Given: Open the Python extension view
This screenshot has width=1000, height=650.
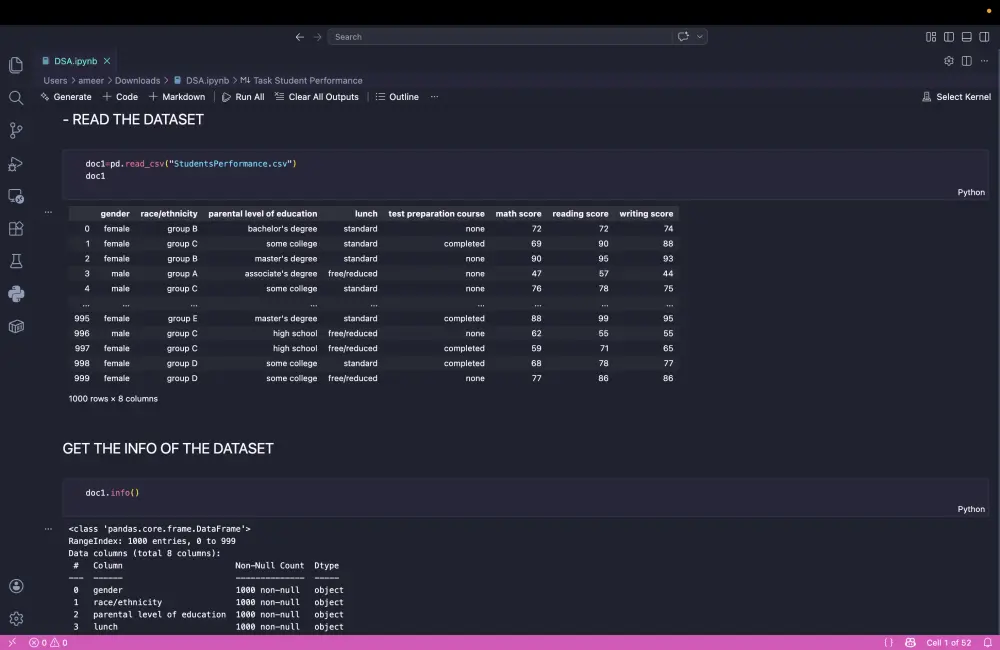Looking at the screenshot, I should click(x=16, y=294).
